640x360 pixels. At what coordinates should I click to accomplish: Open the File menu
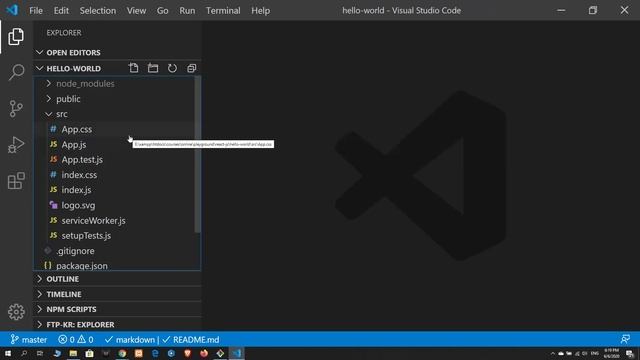(36, 11)
